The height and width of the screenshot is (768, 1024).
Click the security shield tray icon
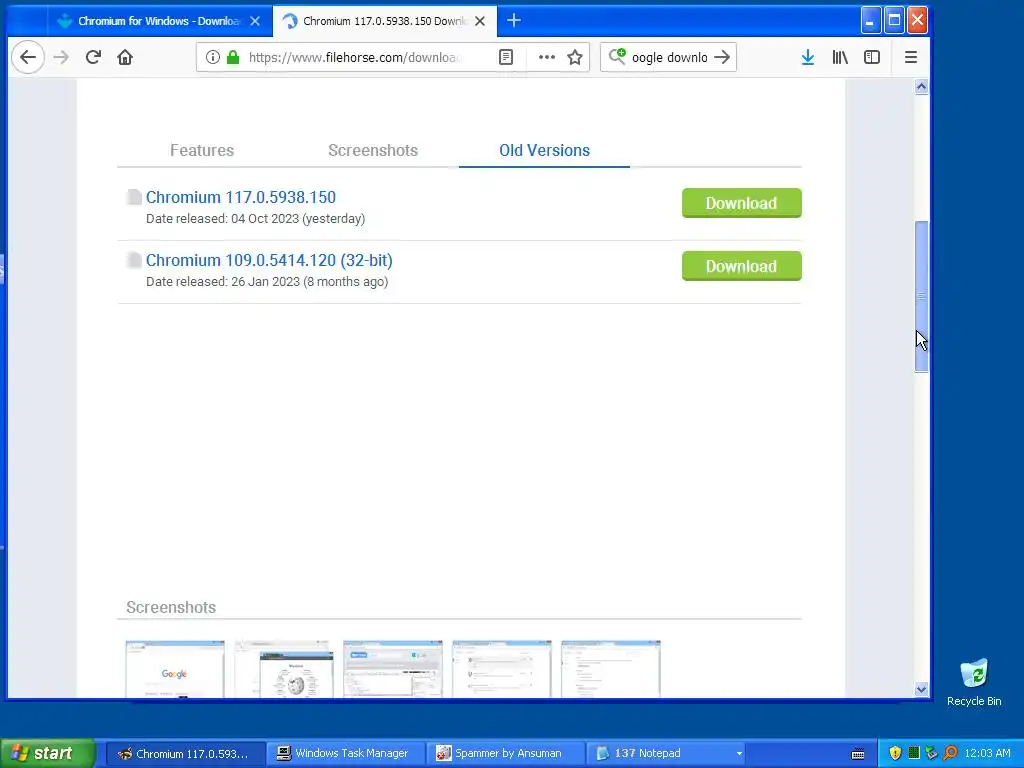(x=895, y=753)
